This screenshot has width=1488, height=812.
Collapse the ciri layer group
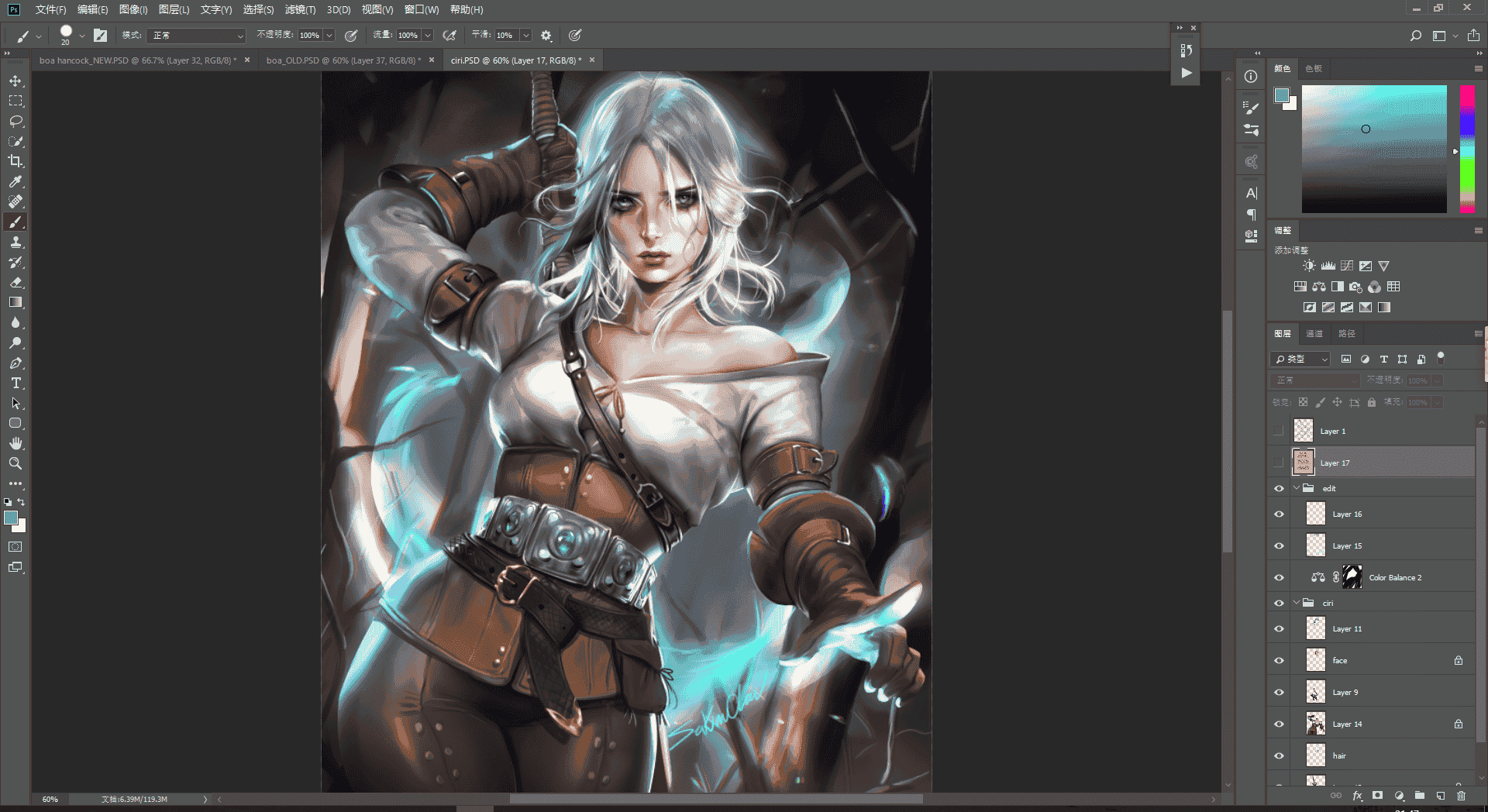(x=1297, y=603)
